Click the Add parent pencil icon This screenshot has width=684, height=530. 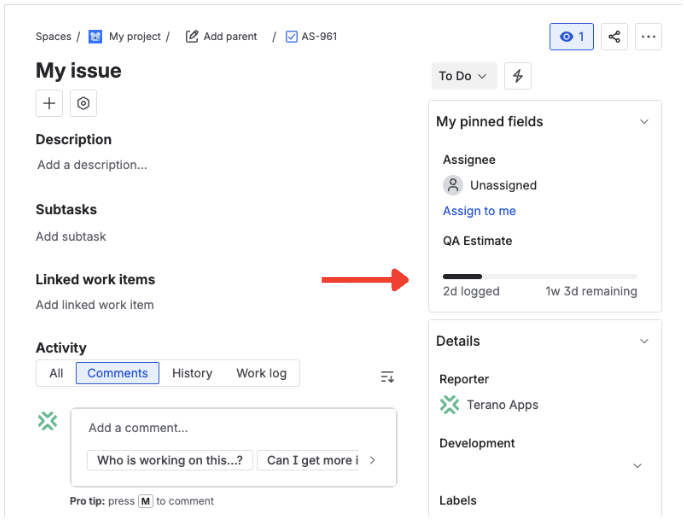[192, 36]
